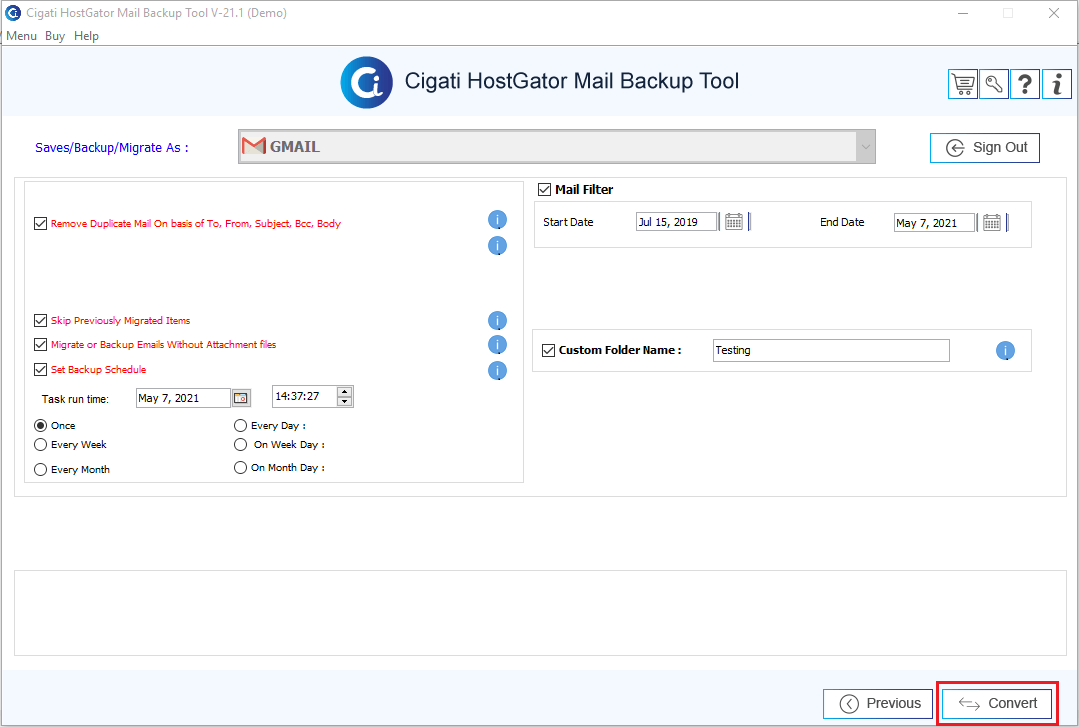Open the Task run time calendar icon

[x=241, y=398]
